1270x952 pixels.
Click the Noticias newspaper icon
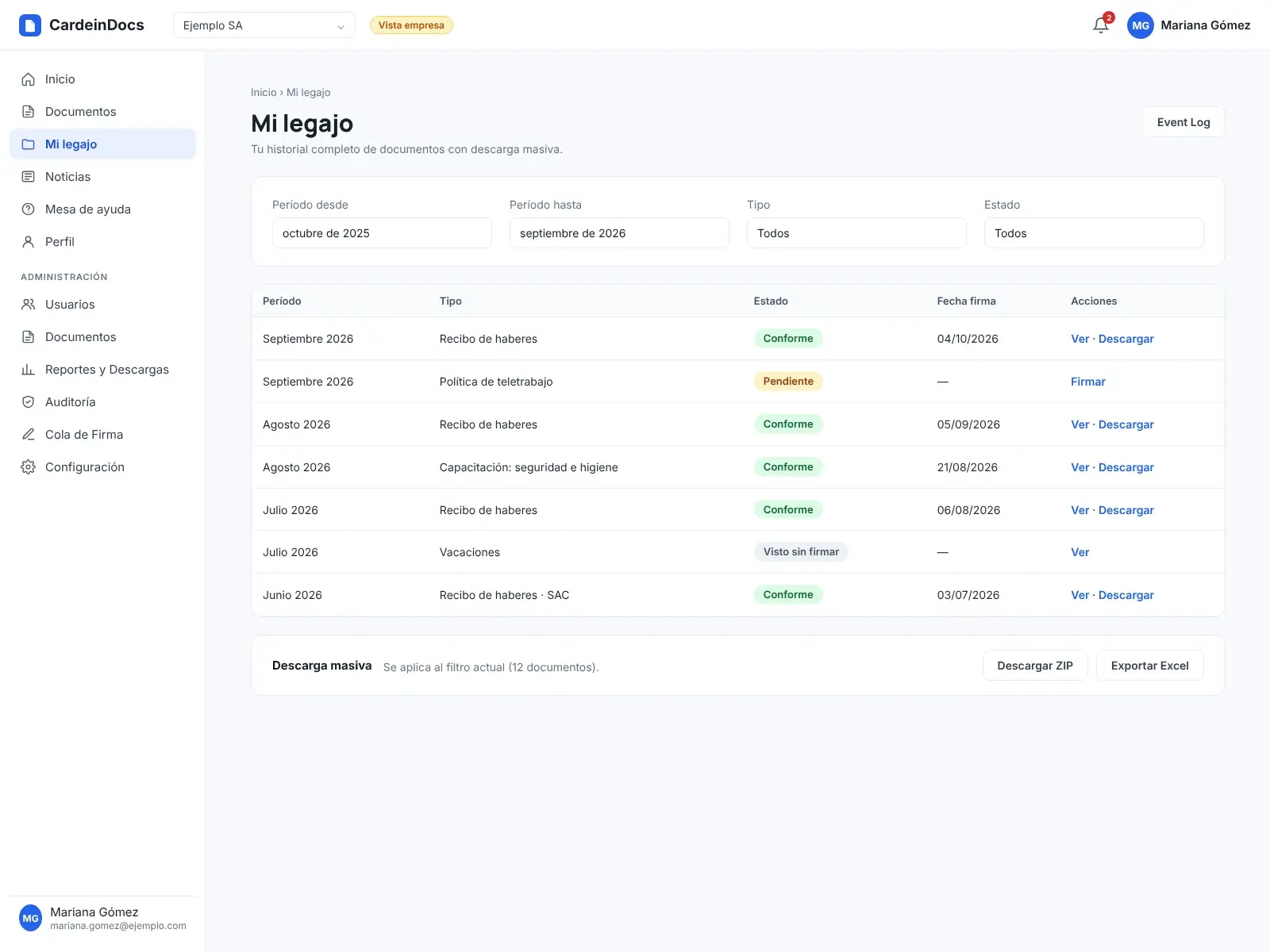pos(29,177)
